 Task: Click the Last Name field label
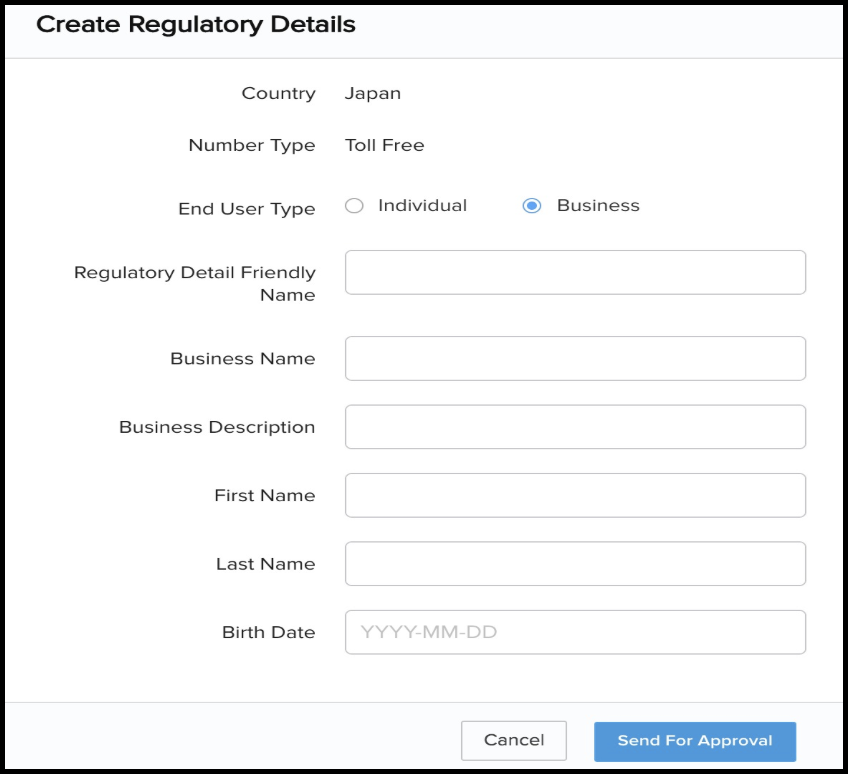tap(265, 564)
